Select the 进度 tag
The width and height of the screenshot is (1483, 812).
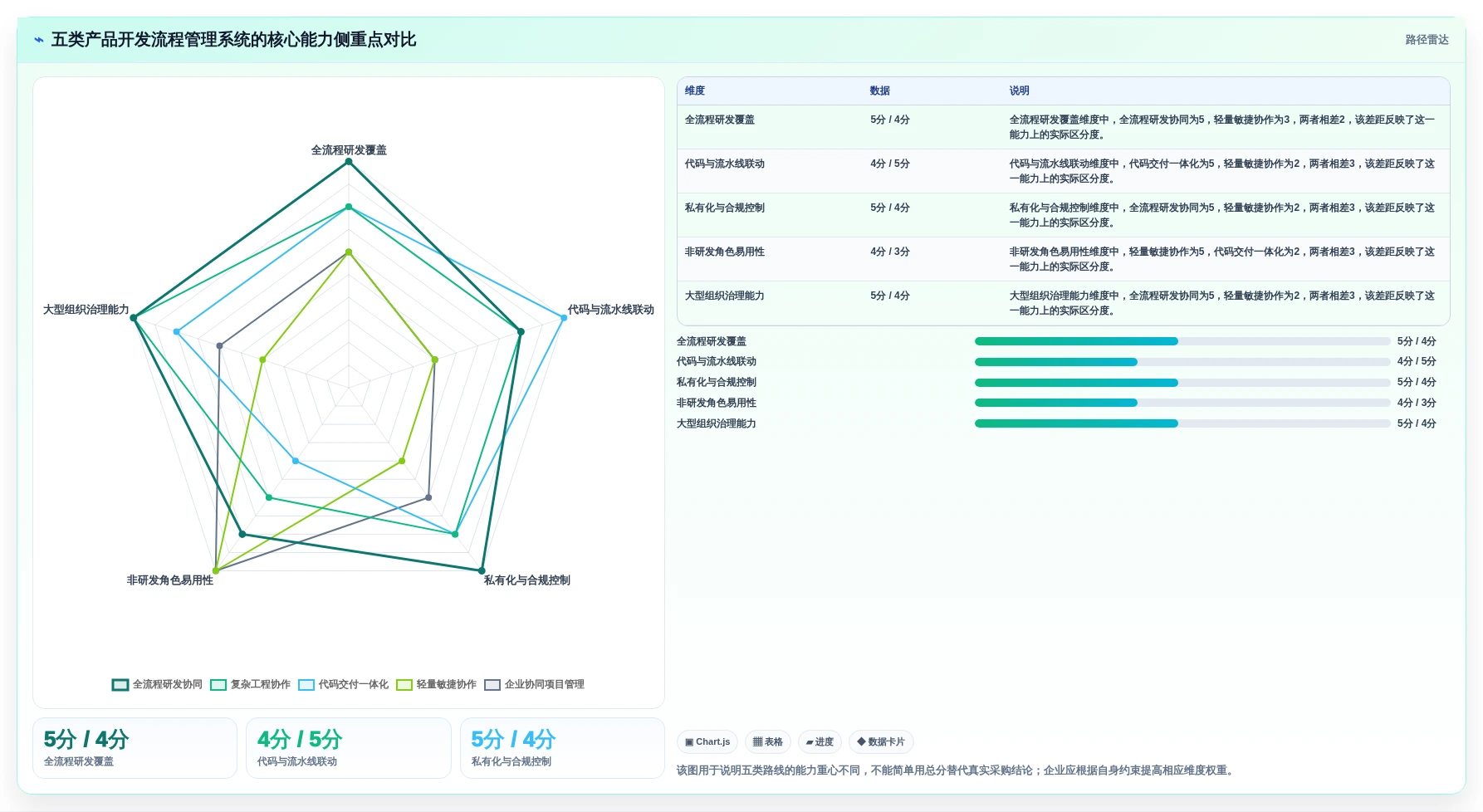coord(820,741)
